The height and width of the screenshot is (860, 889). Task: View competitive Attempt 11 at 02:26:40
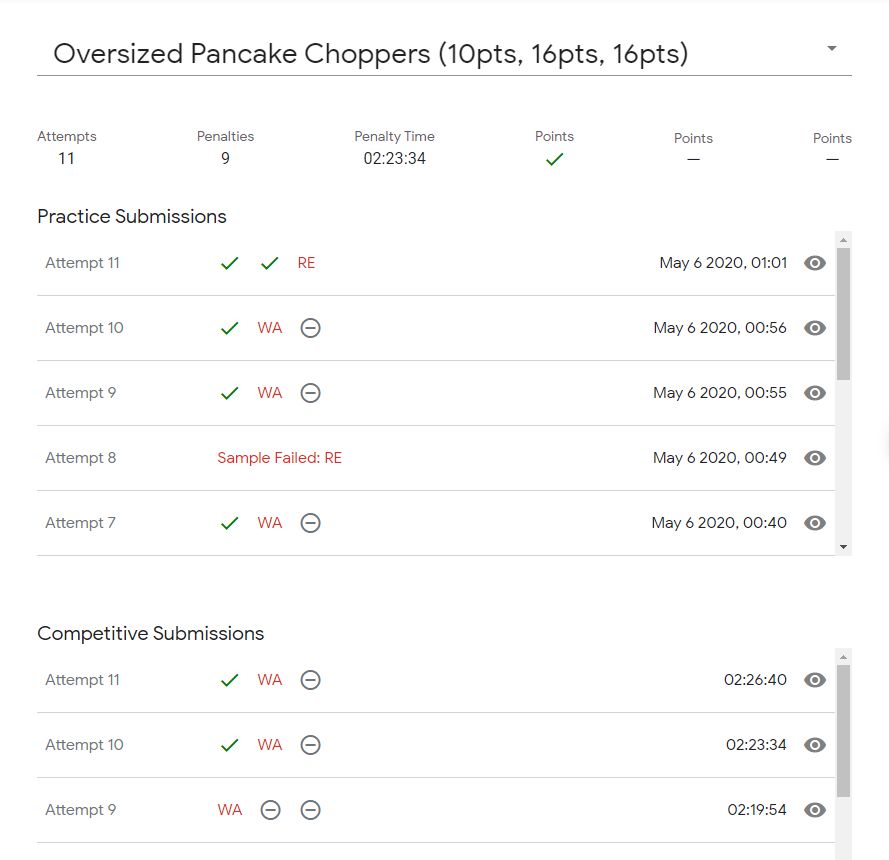pyautogui.click(x=815, y=680)
